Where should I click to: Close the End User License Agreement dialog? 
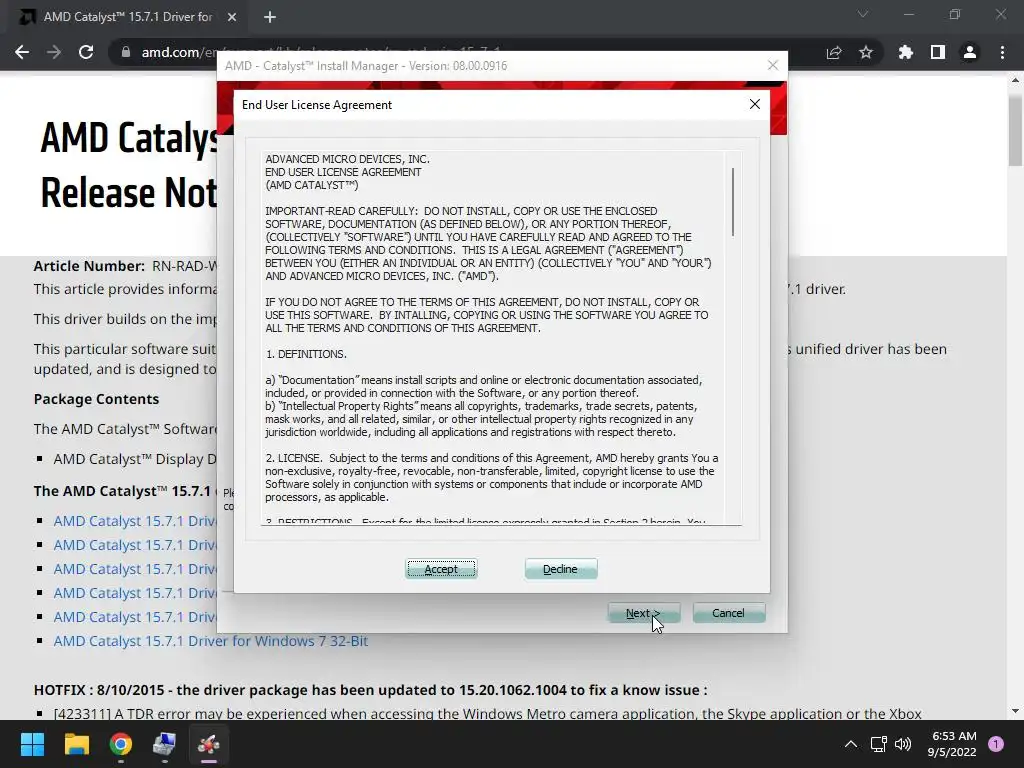[755, 104]
